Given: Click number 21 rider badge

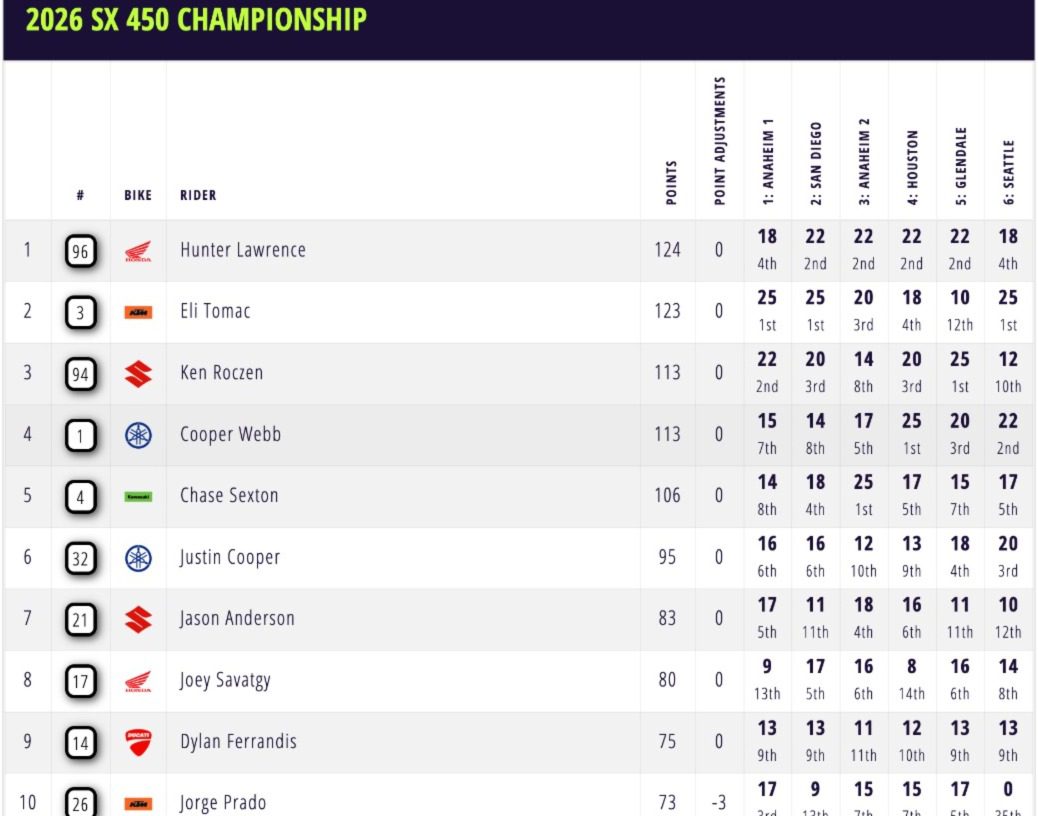Looking at the screenshot, I should click(x=80, y=620).
